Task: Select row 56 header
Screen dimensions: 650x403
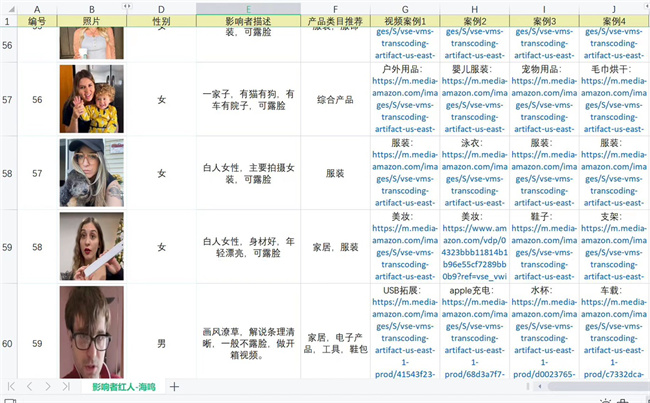Action: (8, 45)
